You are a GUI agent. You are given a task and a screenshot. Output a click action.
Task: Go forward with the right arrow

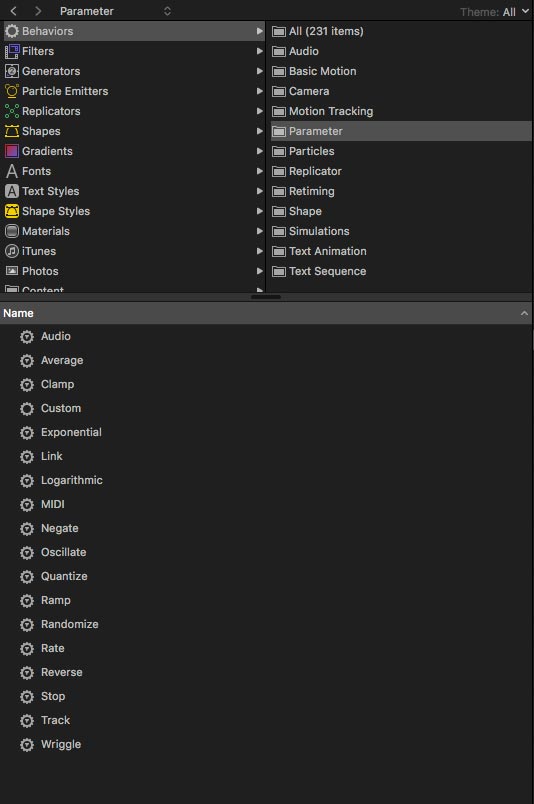[38, 11]
